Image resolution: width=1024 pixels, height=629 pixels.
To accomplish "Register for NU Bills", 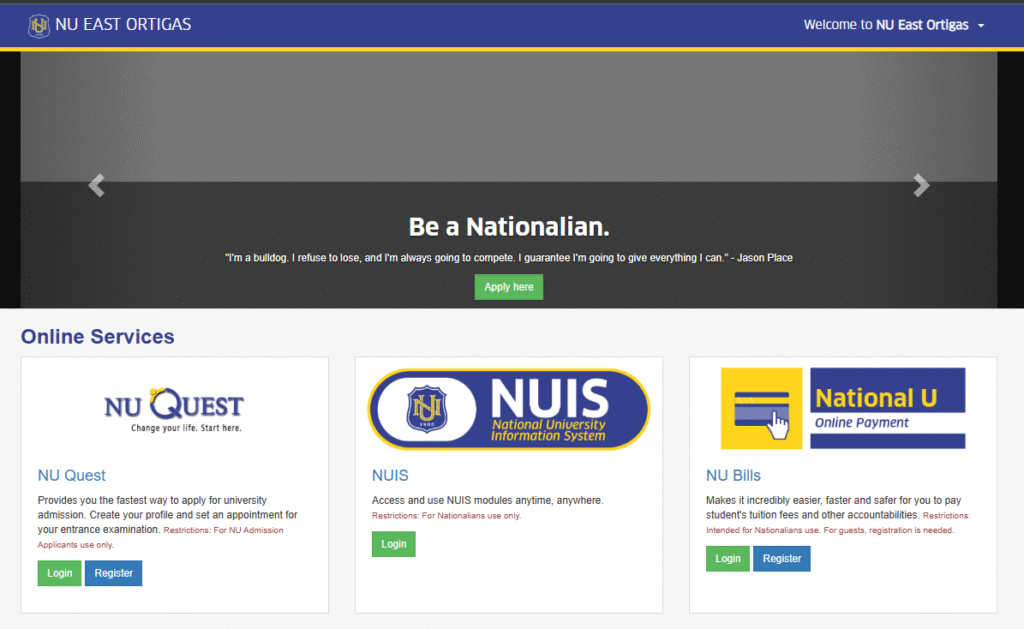I will (x=782, y=558).
